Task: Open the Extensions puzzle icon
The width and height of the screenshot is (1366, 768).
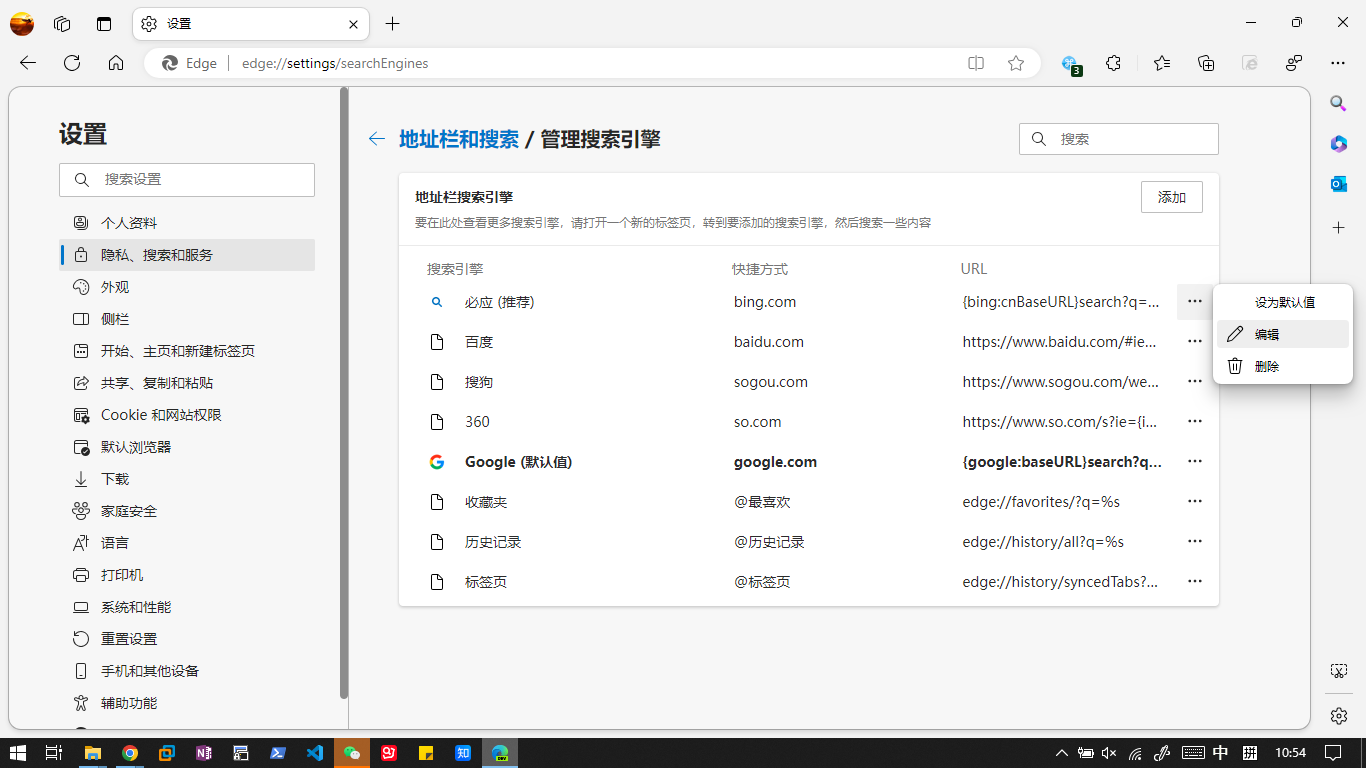Action: 1114,63
